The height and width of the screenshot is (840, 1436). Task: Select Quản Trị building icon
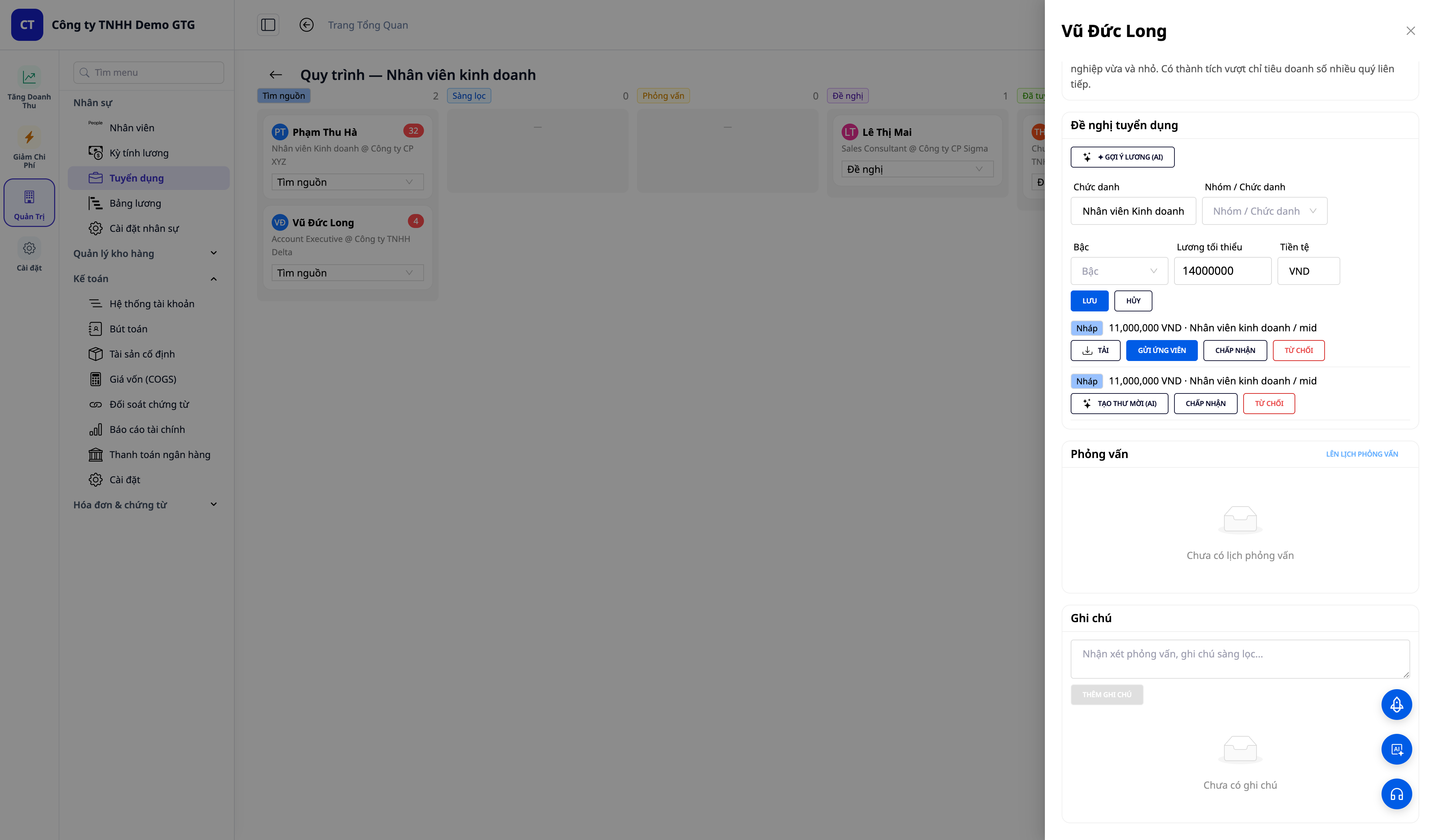click(x=29, y=197)
